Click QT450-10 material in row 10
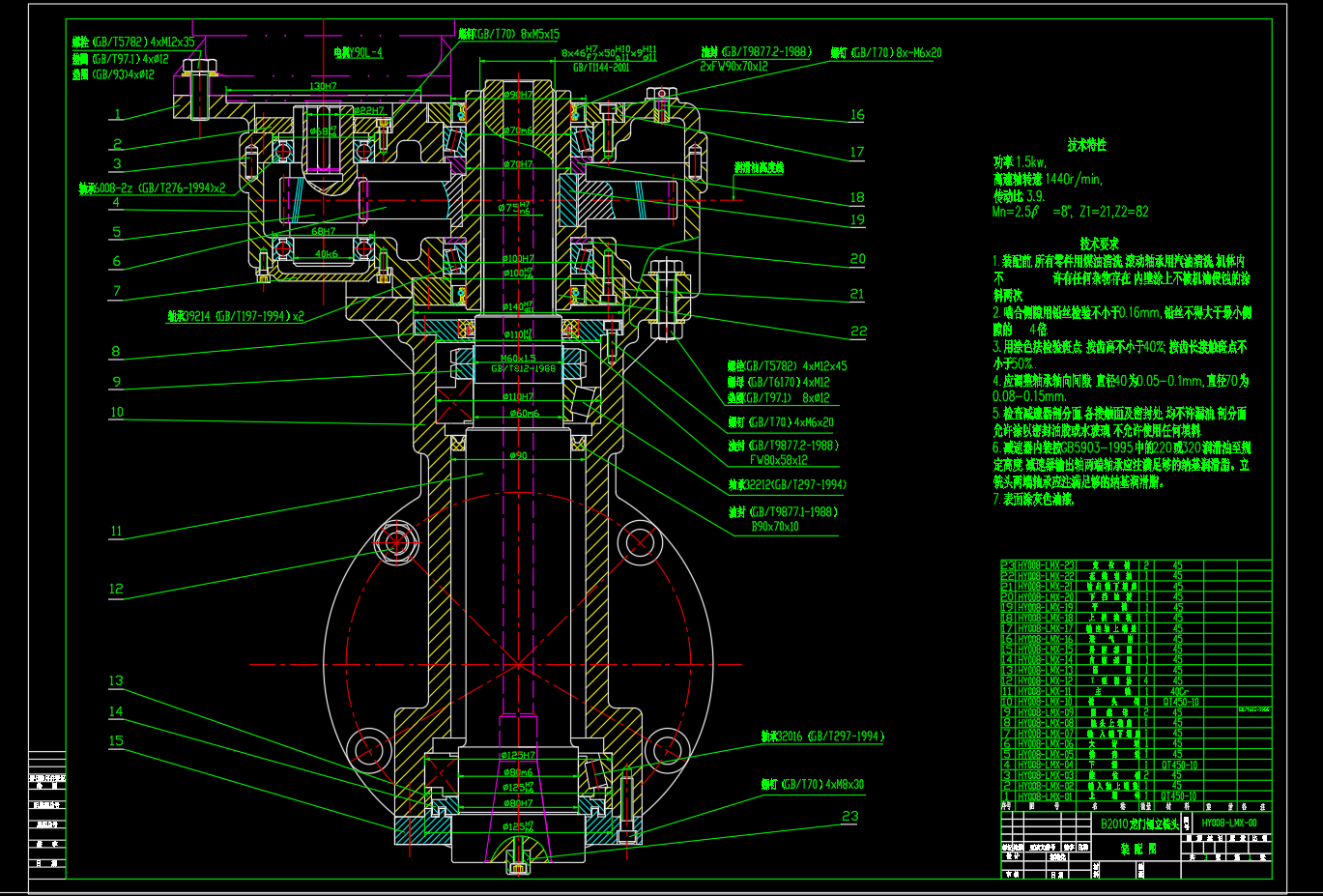 click(1180, 702)
